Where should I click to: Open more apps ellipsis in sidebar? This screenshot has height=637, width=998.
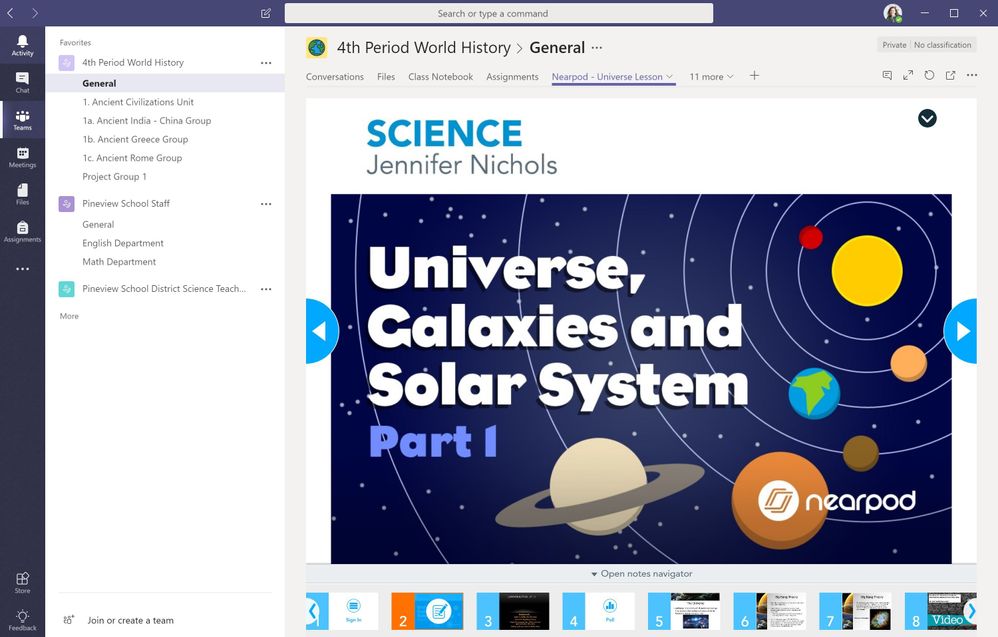pos(22,269)
